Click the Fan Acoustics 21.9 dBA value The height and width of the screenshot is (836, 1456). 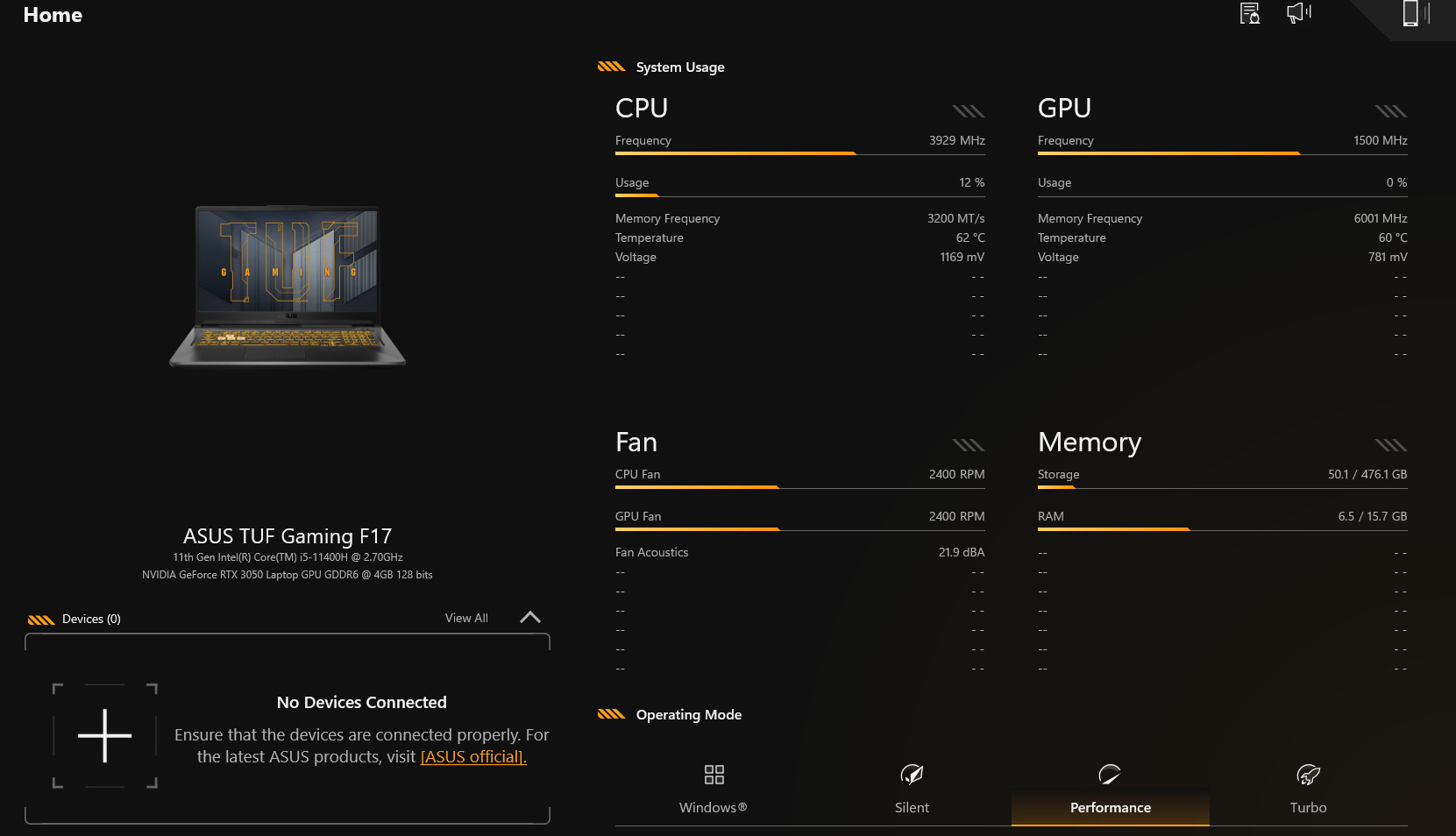[x=962, y=552]
